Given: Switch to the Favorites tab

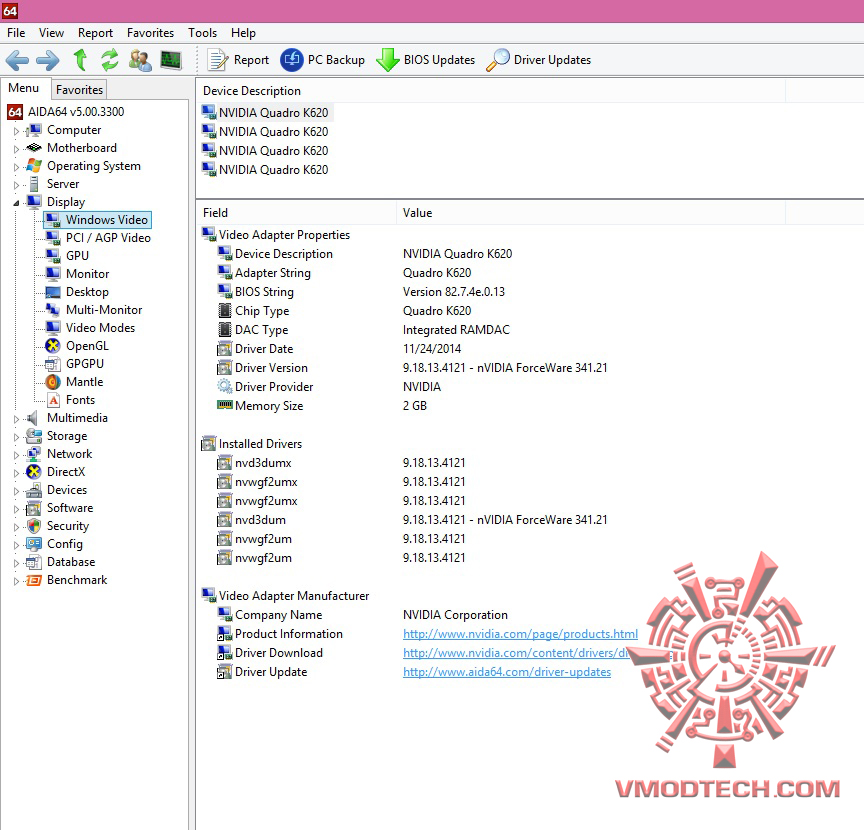Looking at the screenshot, I should click(x=79, y=90).
